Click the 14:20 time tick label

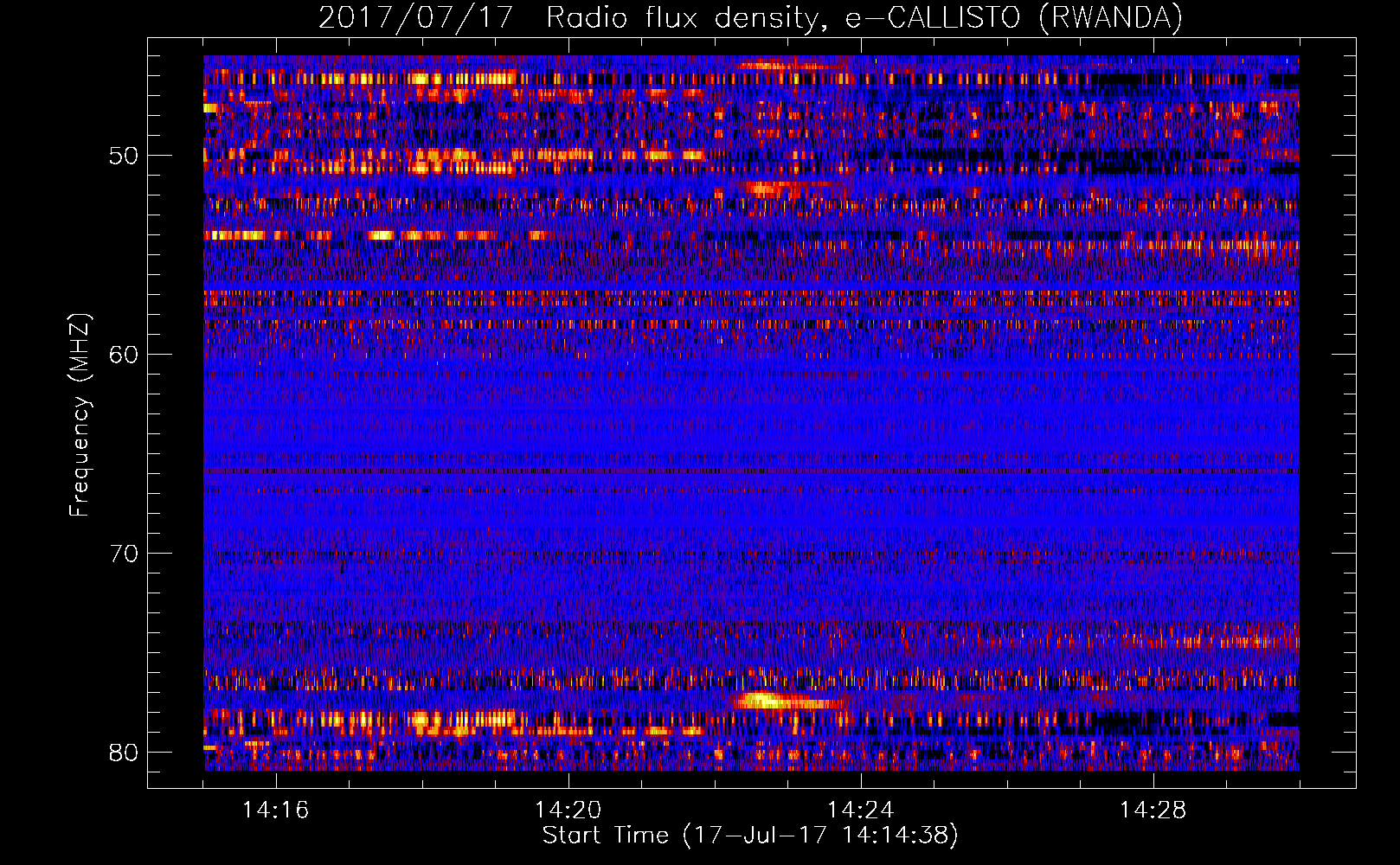point(568,810)
